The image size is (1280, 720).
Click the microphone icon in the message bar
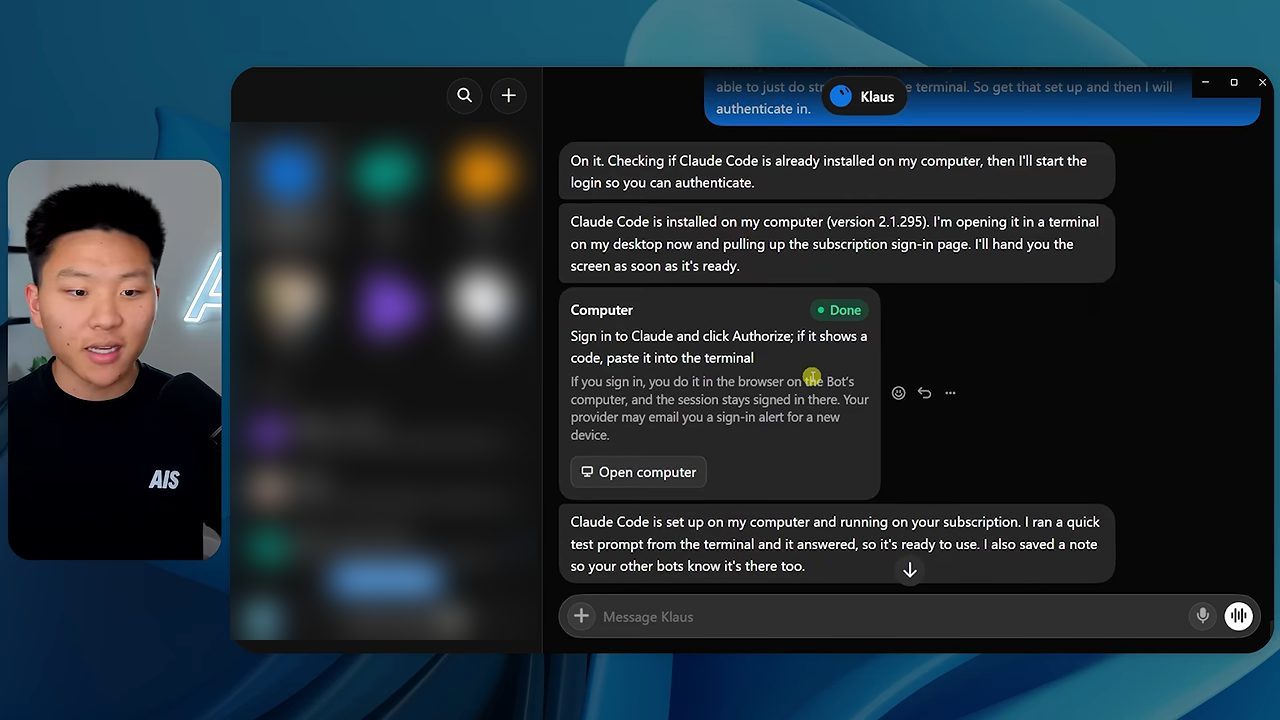click(1203, 616)
